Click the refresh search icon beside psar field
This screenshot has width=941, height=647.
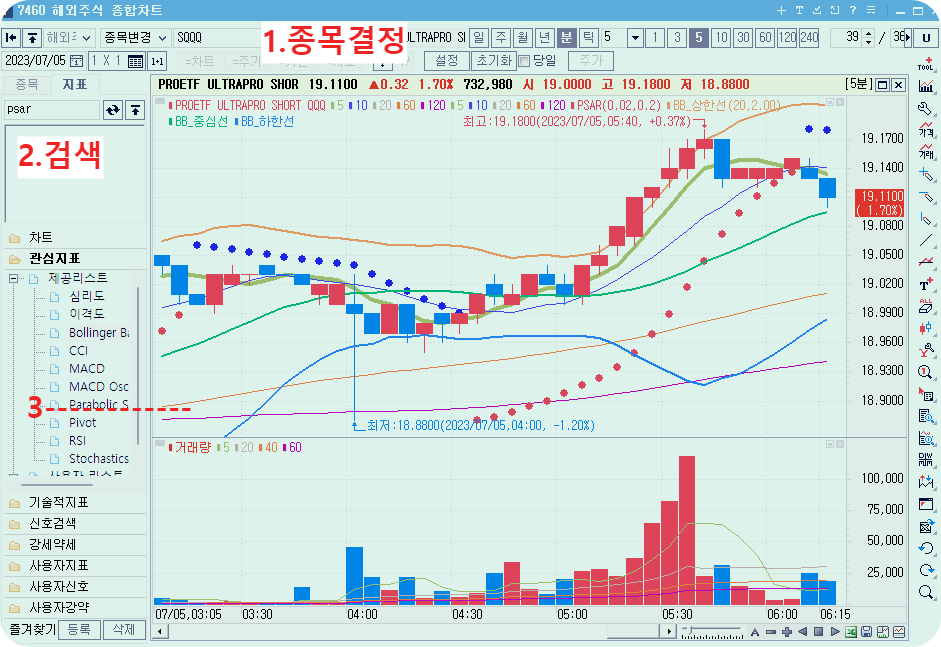point(113,110)
